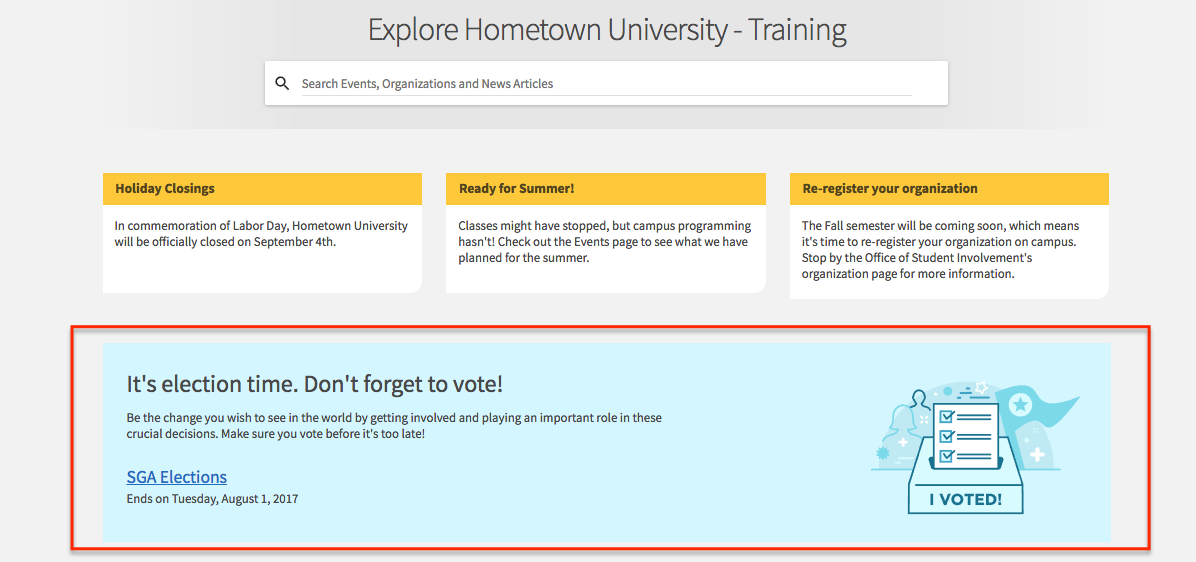The height and width of the screenshot is (562, 1196).
Task: Click the magnifying glass search icon
Action: tap(282, 84)
